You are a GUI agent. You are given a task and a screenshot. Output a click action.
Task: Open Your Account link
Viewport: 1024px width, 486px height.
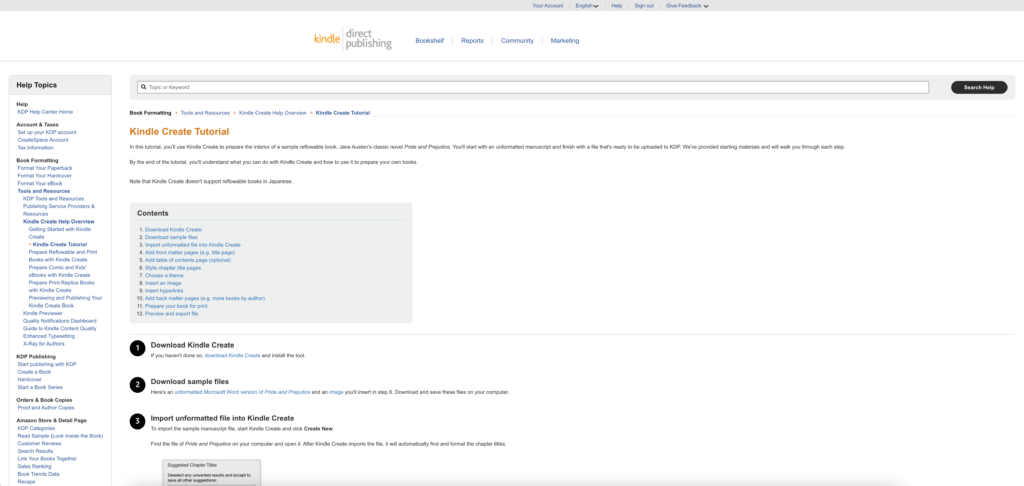[547, 5]
